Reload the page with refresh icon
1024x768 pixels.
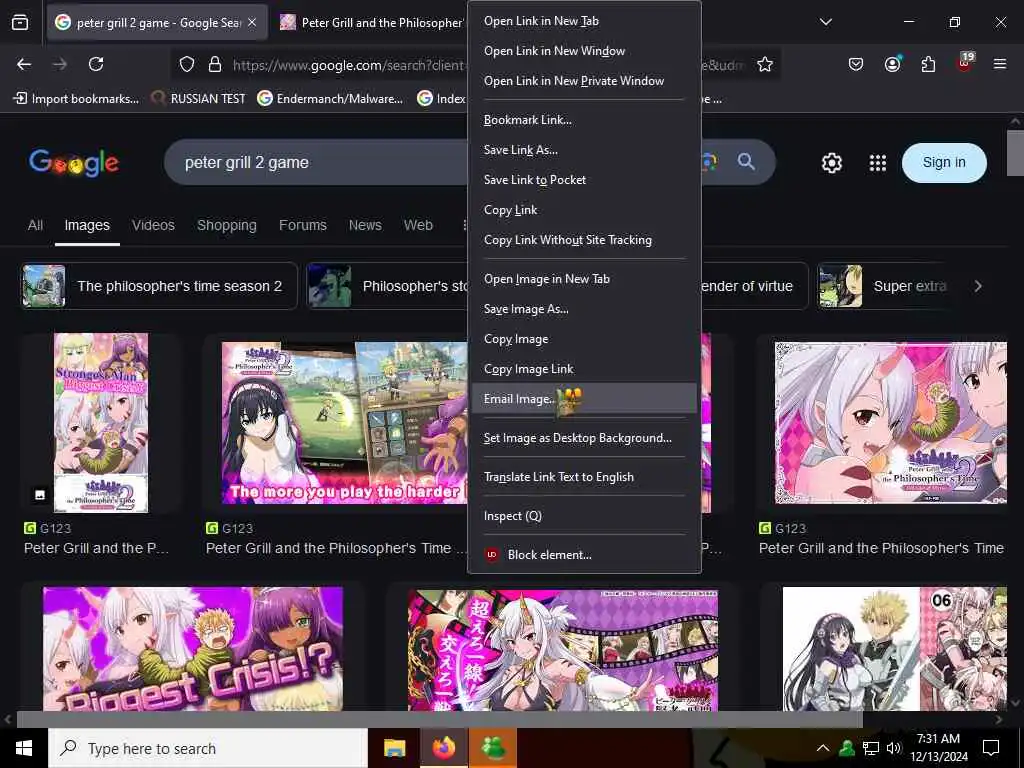96,64
